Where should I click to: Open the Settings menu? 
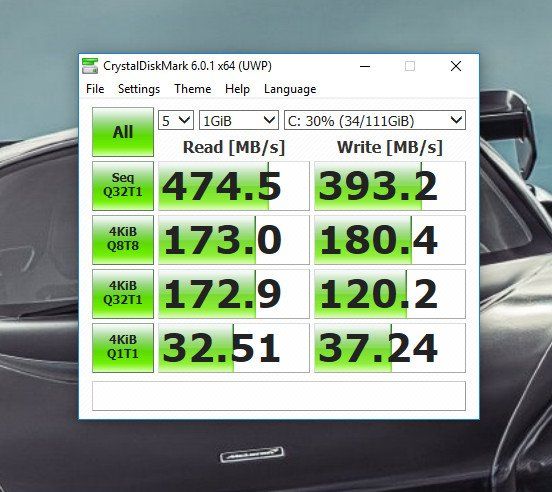[139, 89]
